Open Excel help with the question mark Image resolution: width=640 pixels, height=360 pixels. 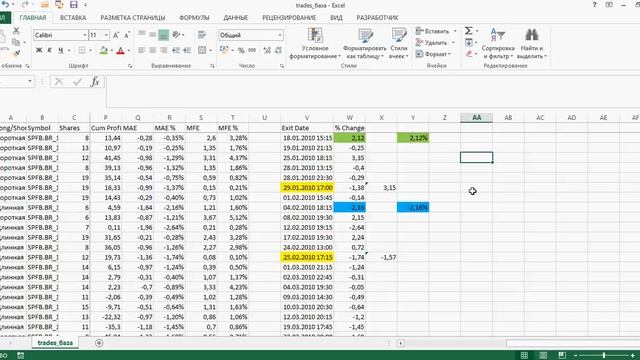point(594,5)
